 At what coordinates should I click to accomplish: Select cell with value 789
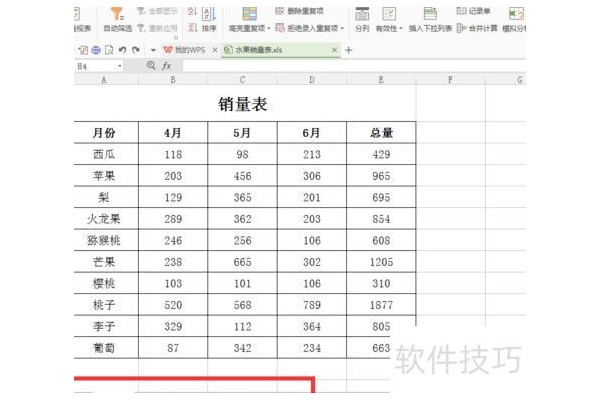click(311, 305)
